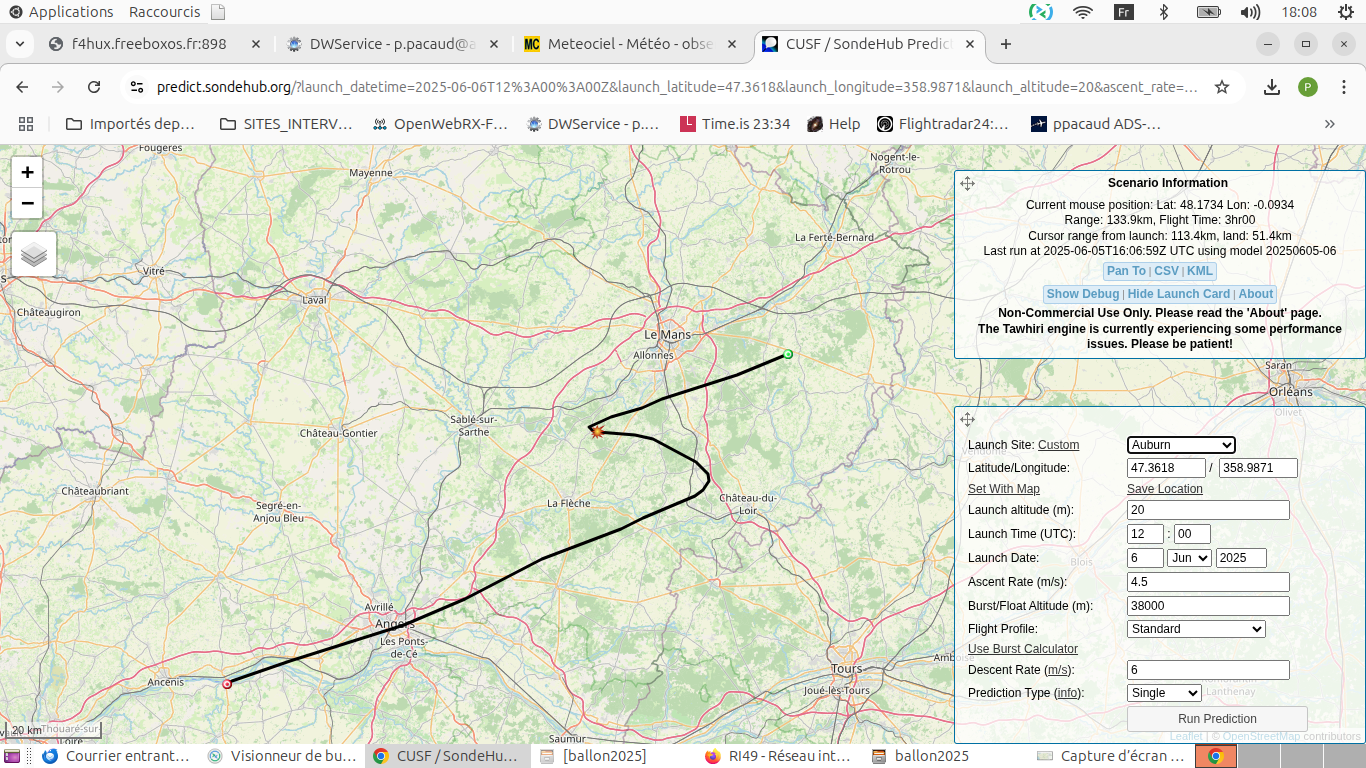
Task: Click the green launch point marker
Action: point(788,354)
